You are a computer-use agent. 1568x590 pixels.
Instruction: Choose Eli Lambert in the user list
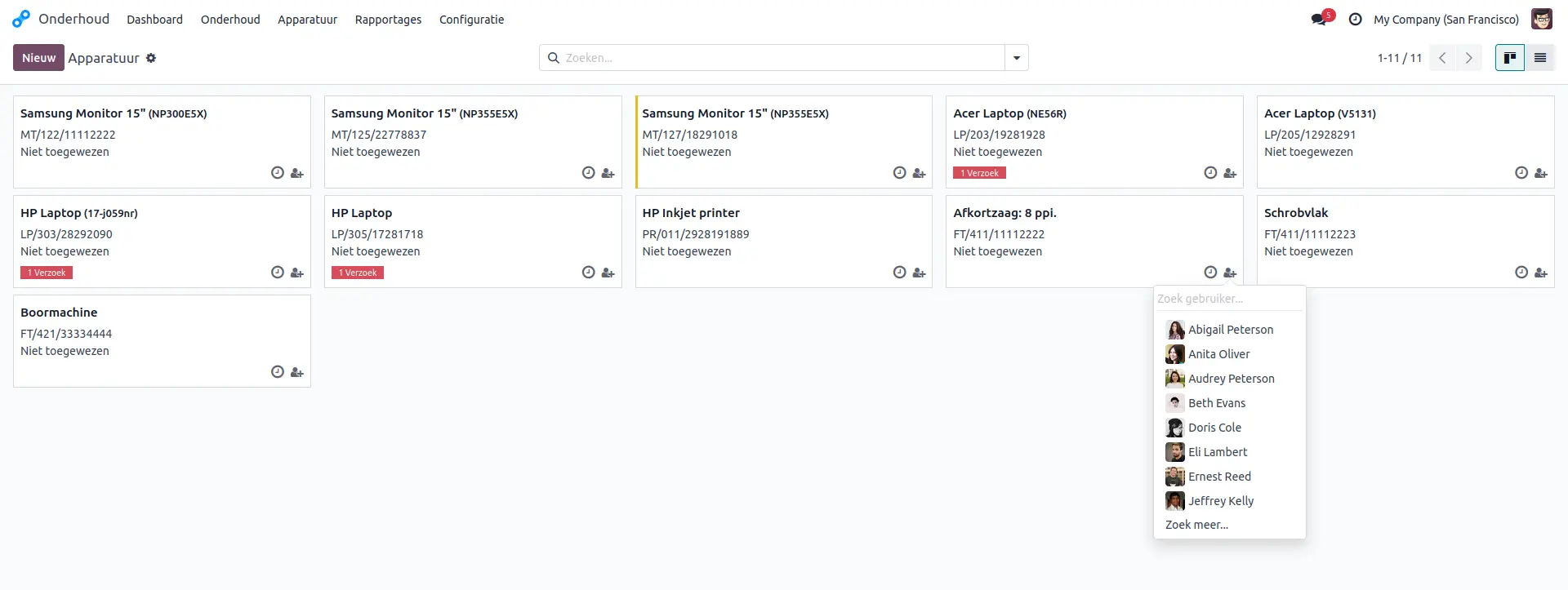click(x=1217, y=452)
